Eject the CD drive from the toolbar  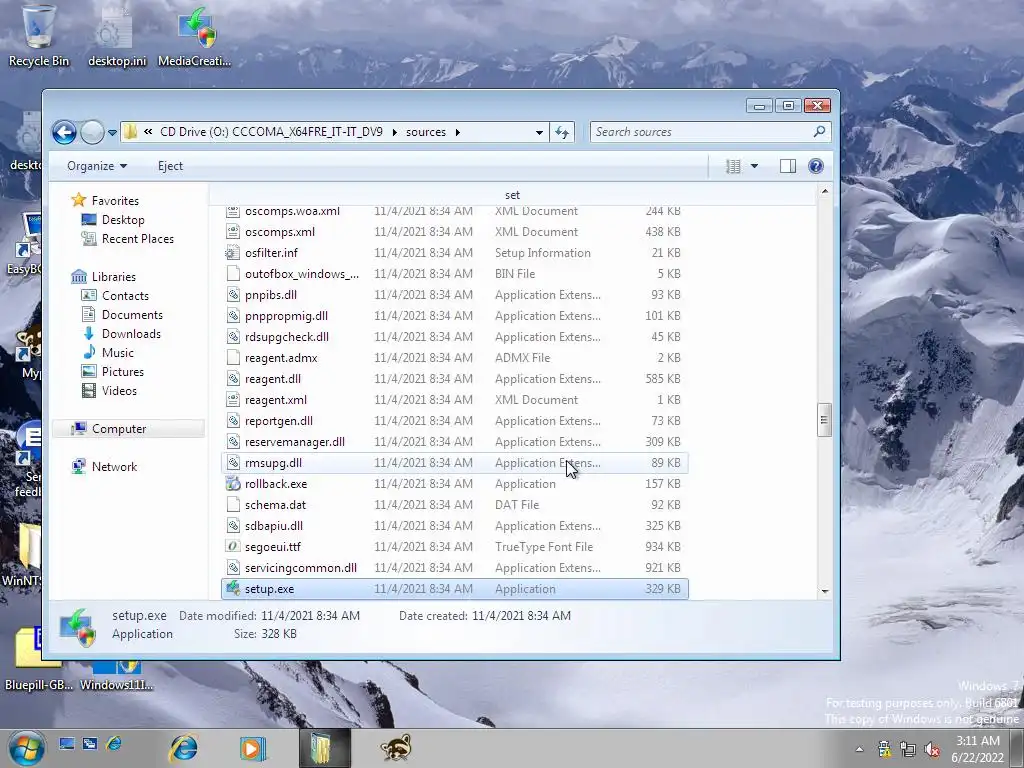pos(170,166)
